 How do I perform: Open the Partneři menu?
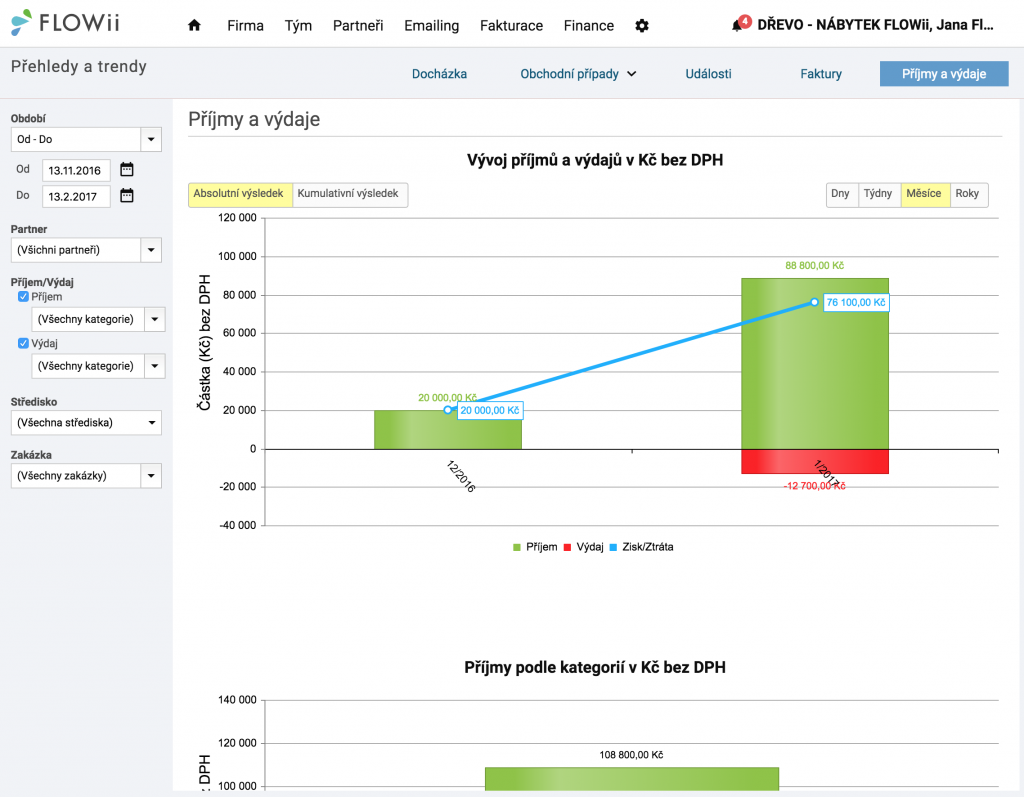[358, 25]
